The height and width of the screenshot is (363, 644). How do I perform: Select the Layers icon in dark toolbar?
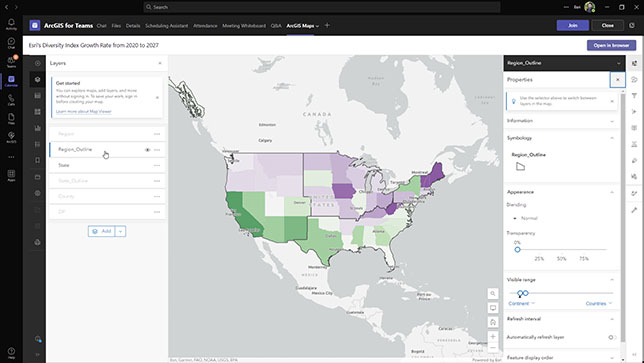pos(37,79)
